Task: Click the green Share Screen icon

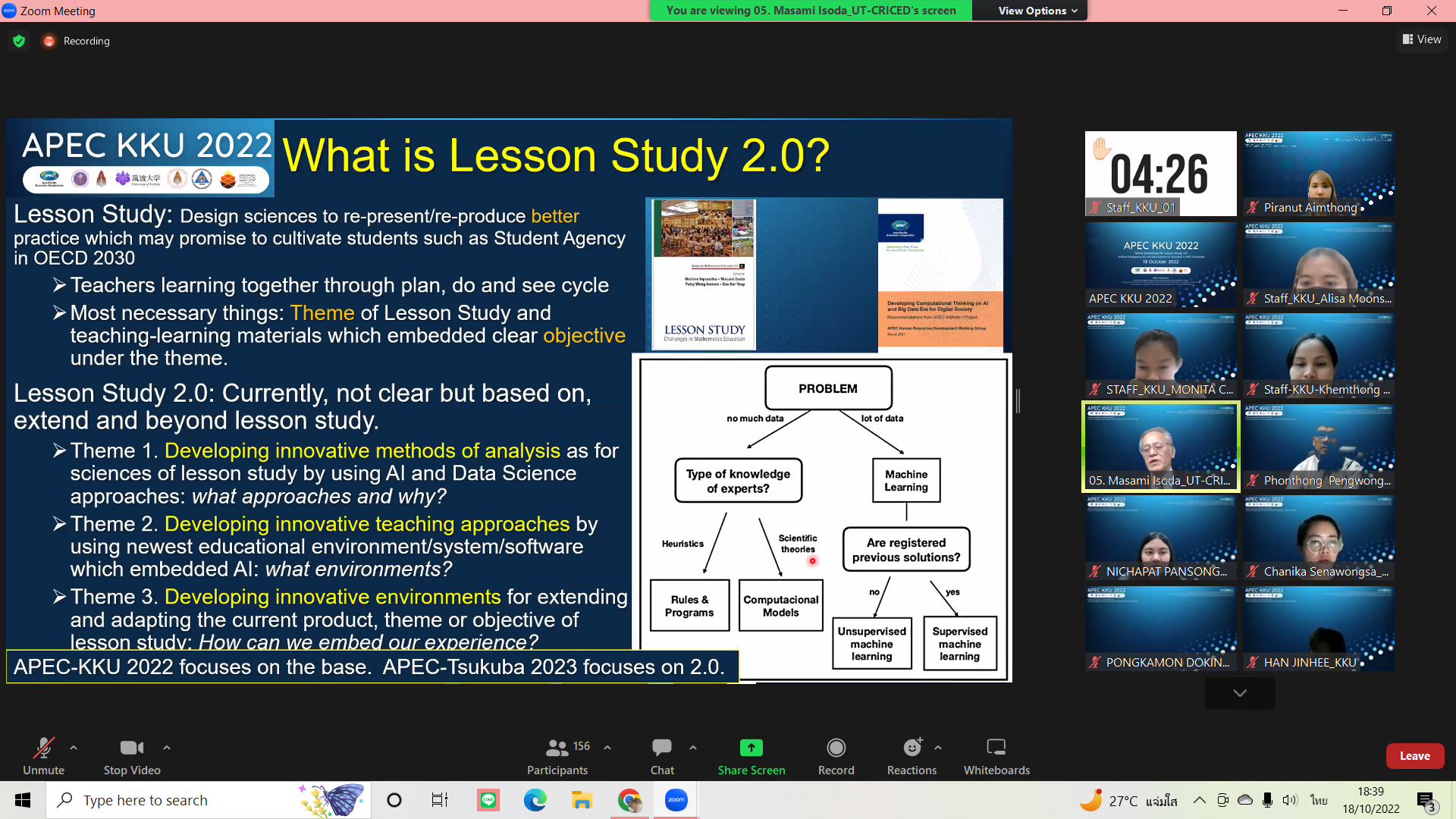Action: (751, 748)
